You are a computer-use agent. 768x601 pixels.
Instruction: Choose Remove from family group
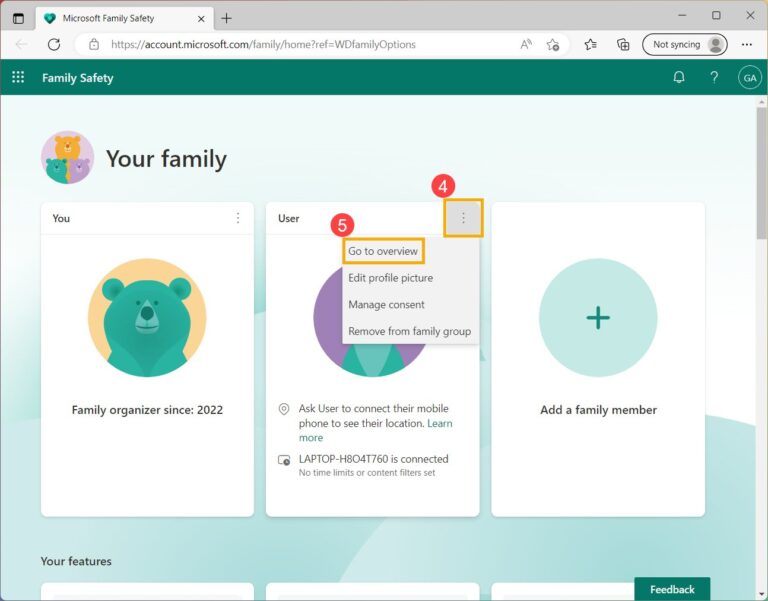(x=409, y=331)
